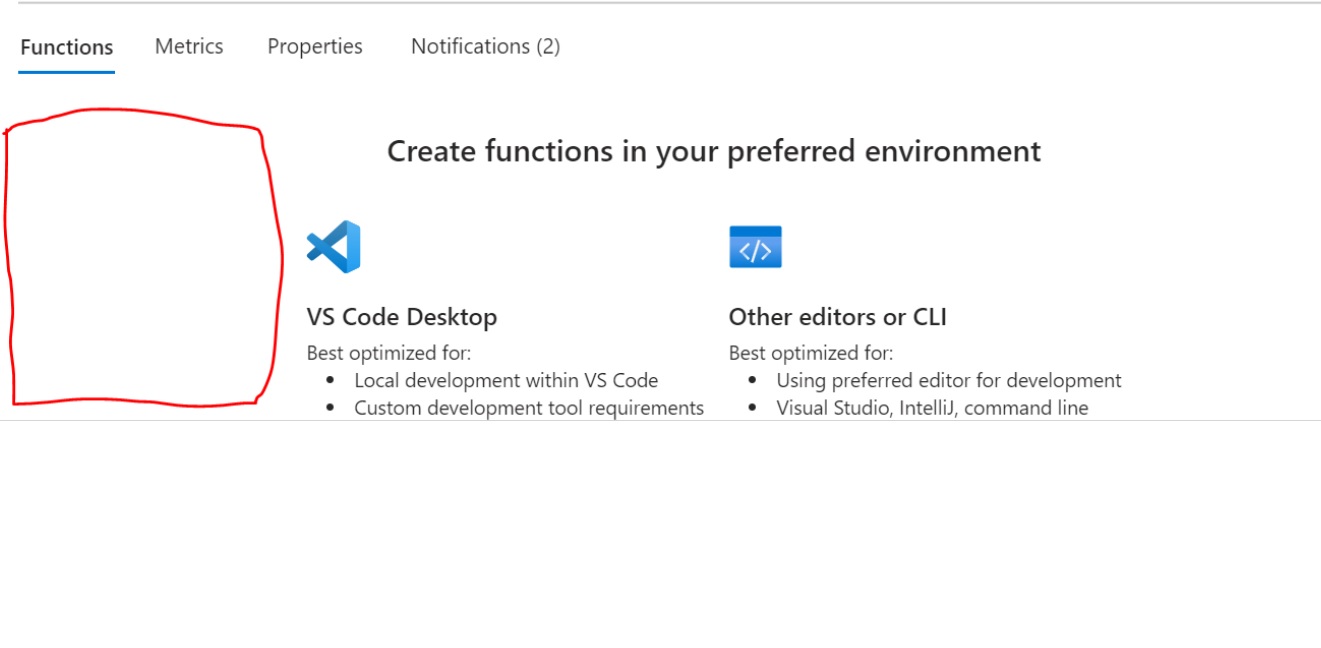Select the Custom development tool requirements bullet
The image size is (1321, 648).
tap(529, 408)
